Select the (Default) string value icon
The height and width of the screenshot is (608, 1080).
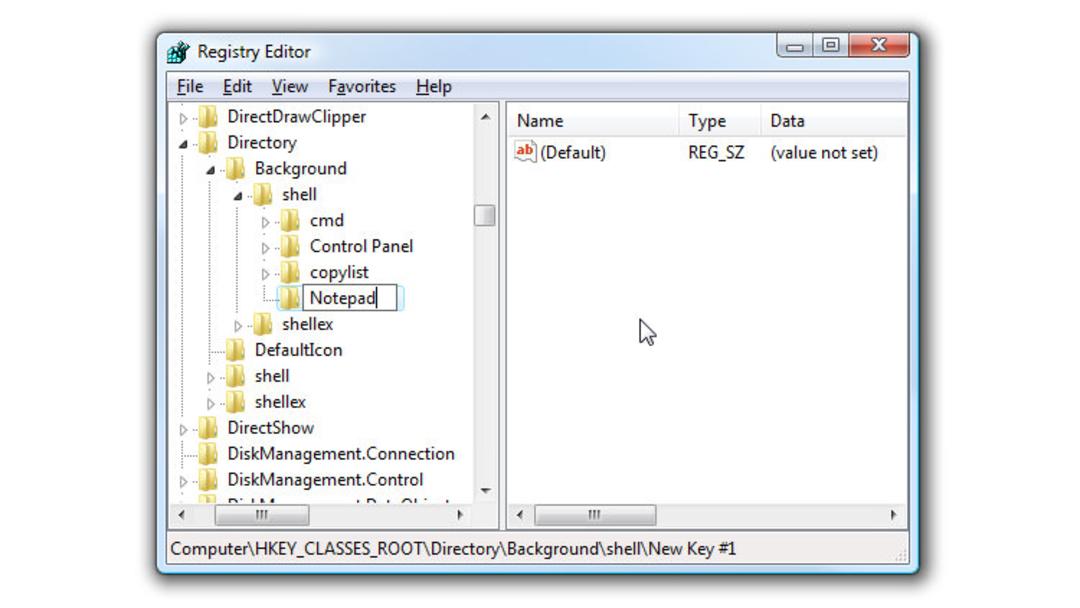[525, 151]
